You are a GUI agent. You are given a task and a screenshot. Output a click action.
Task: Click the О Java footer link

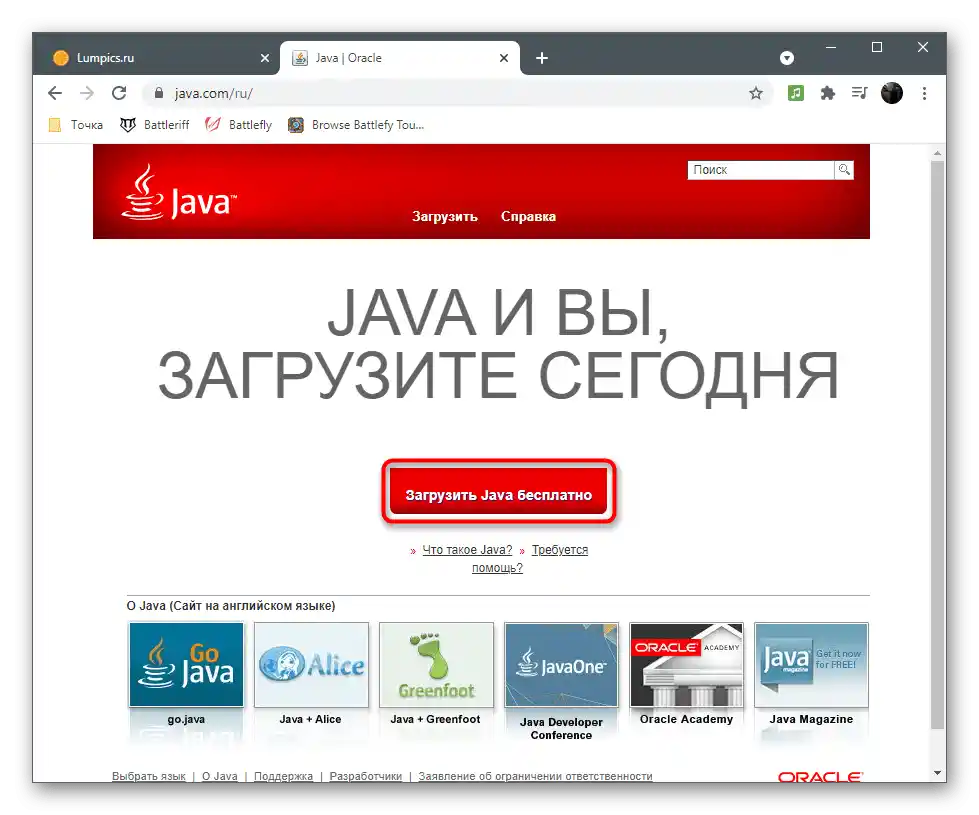pos(220,776)
